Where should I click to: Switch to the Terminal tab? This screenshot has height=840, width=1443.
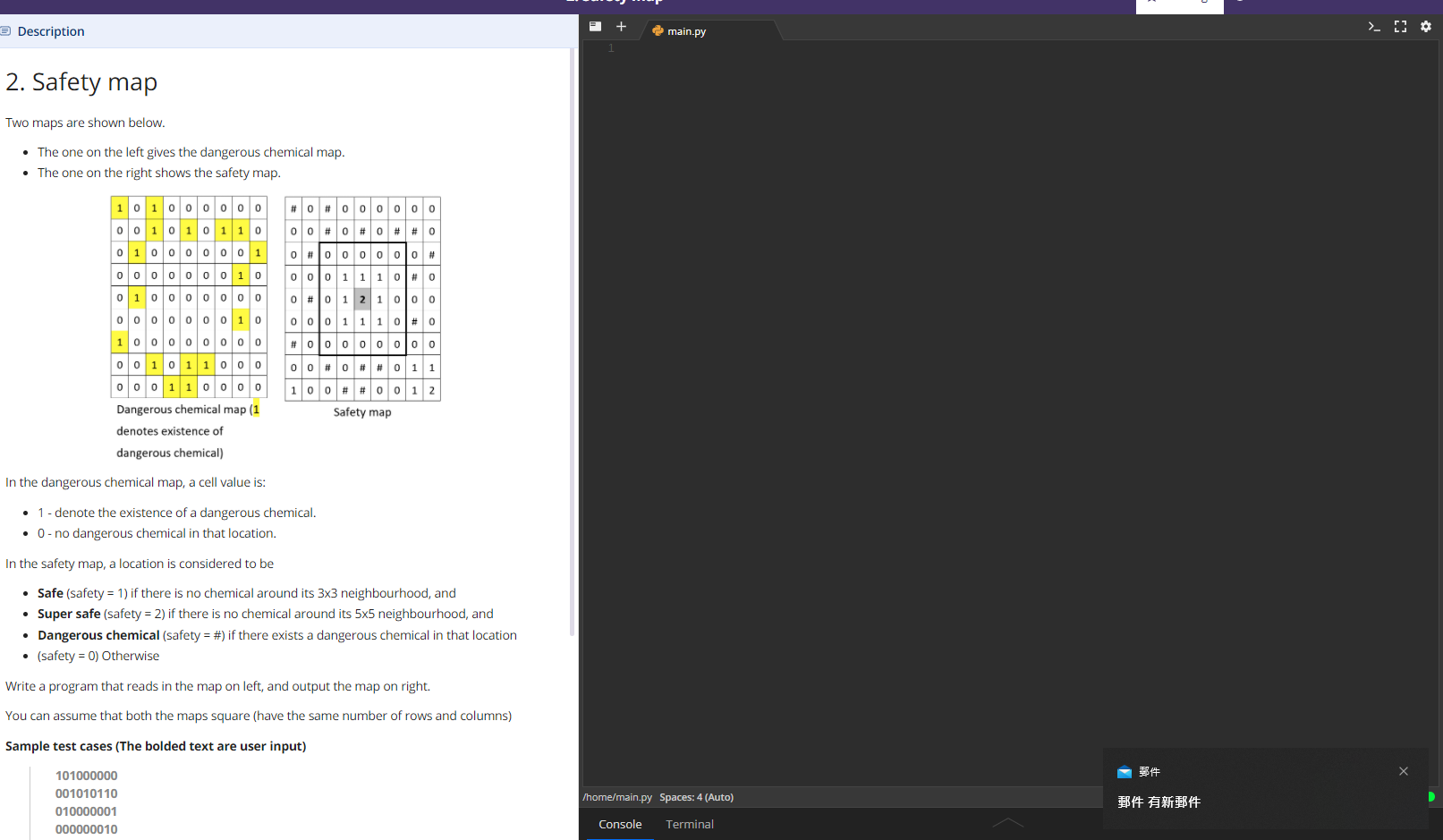click(689, 824)
